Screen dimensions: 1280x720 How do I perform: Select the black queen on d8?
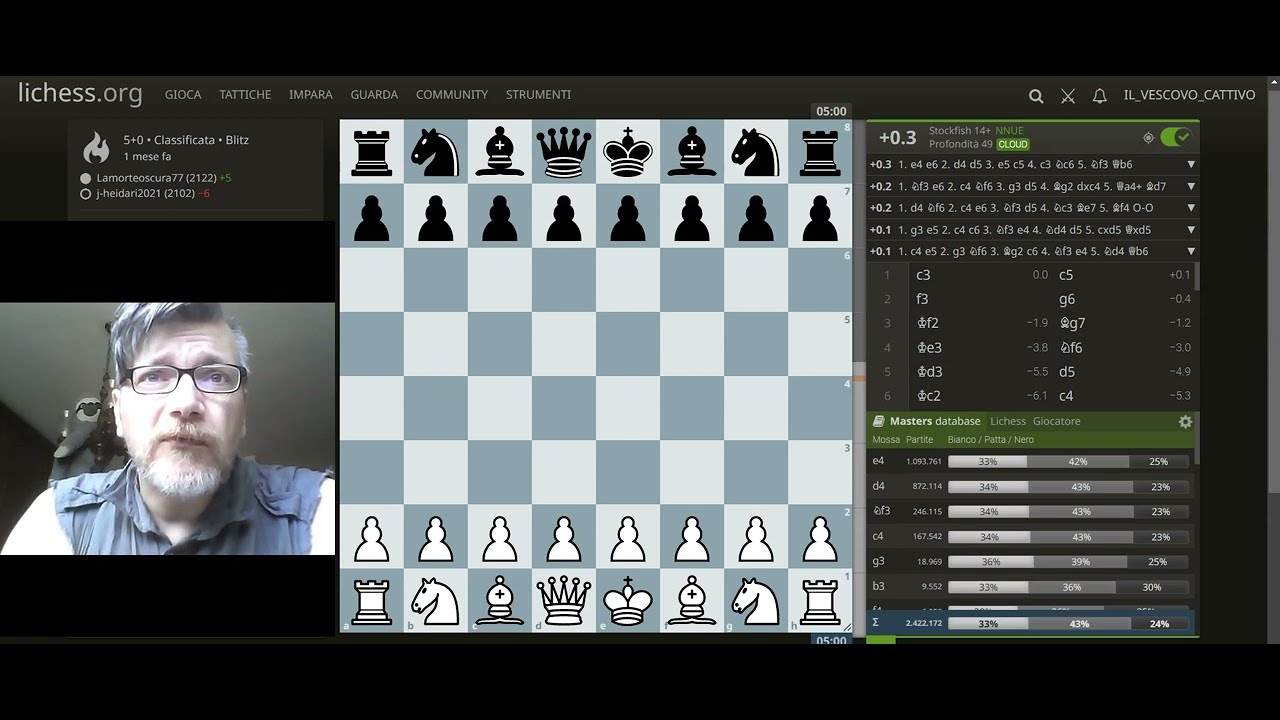point(564,152)
